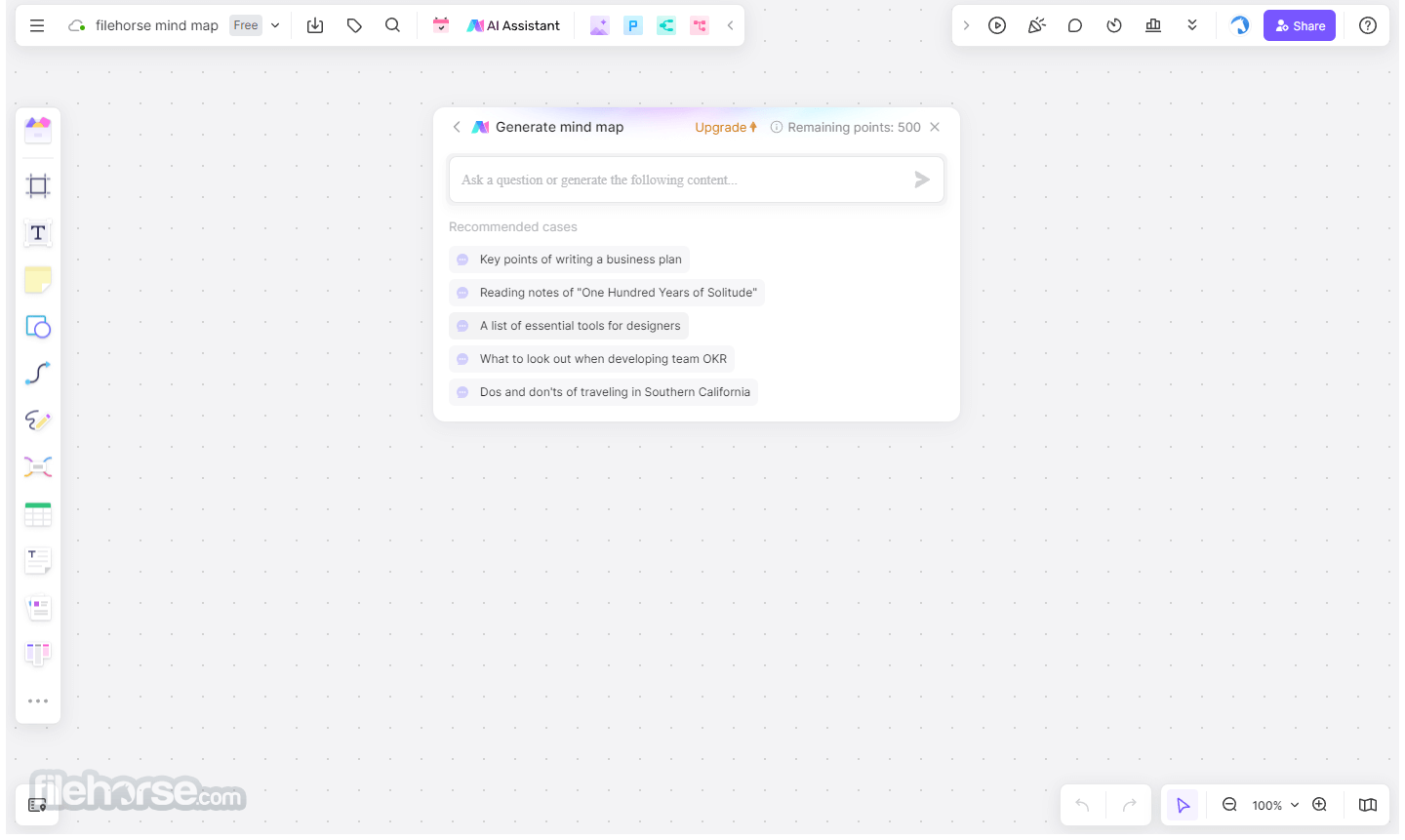Open the AI Assistant
The height and width of the screenshot is (840, 1405).
click(514, 25)
